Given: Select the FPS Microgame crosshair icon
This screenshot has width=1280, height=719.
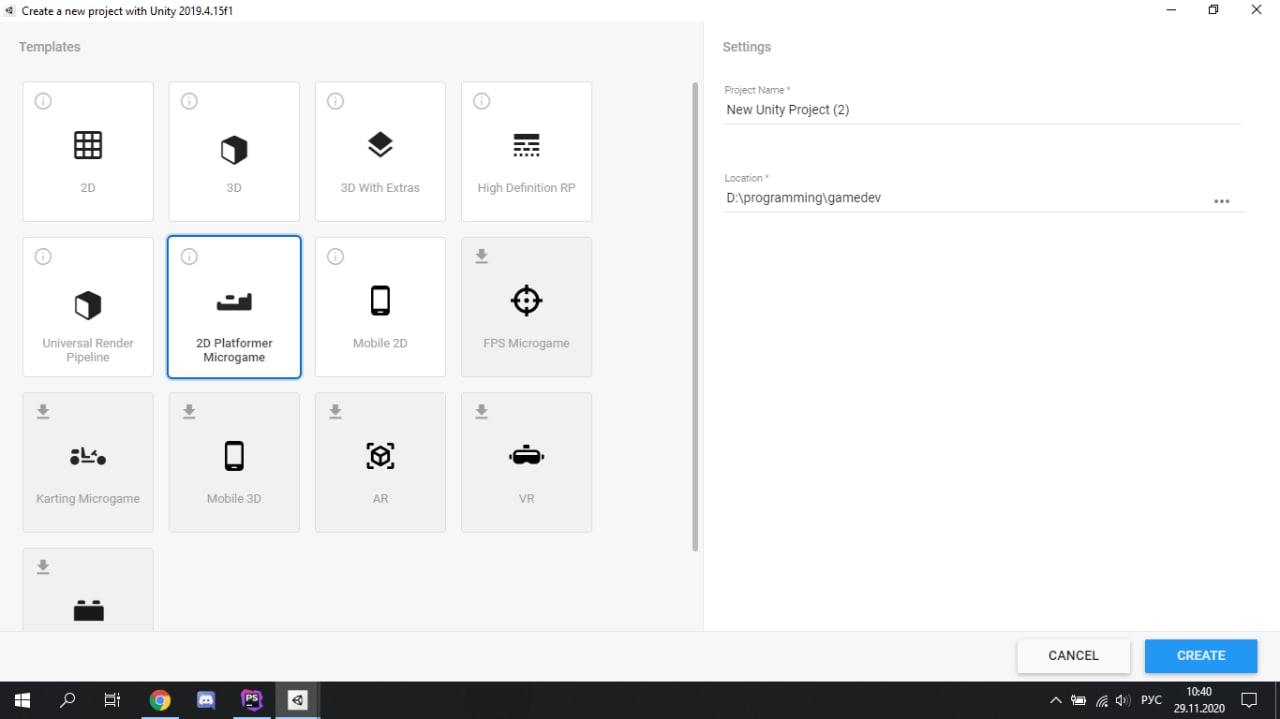Looking at the screenshot, I should click(526, 300).
